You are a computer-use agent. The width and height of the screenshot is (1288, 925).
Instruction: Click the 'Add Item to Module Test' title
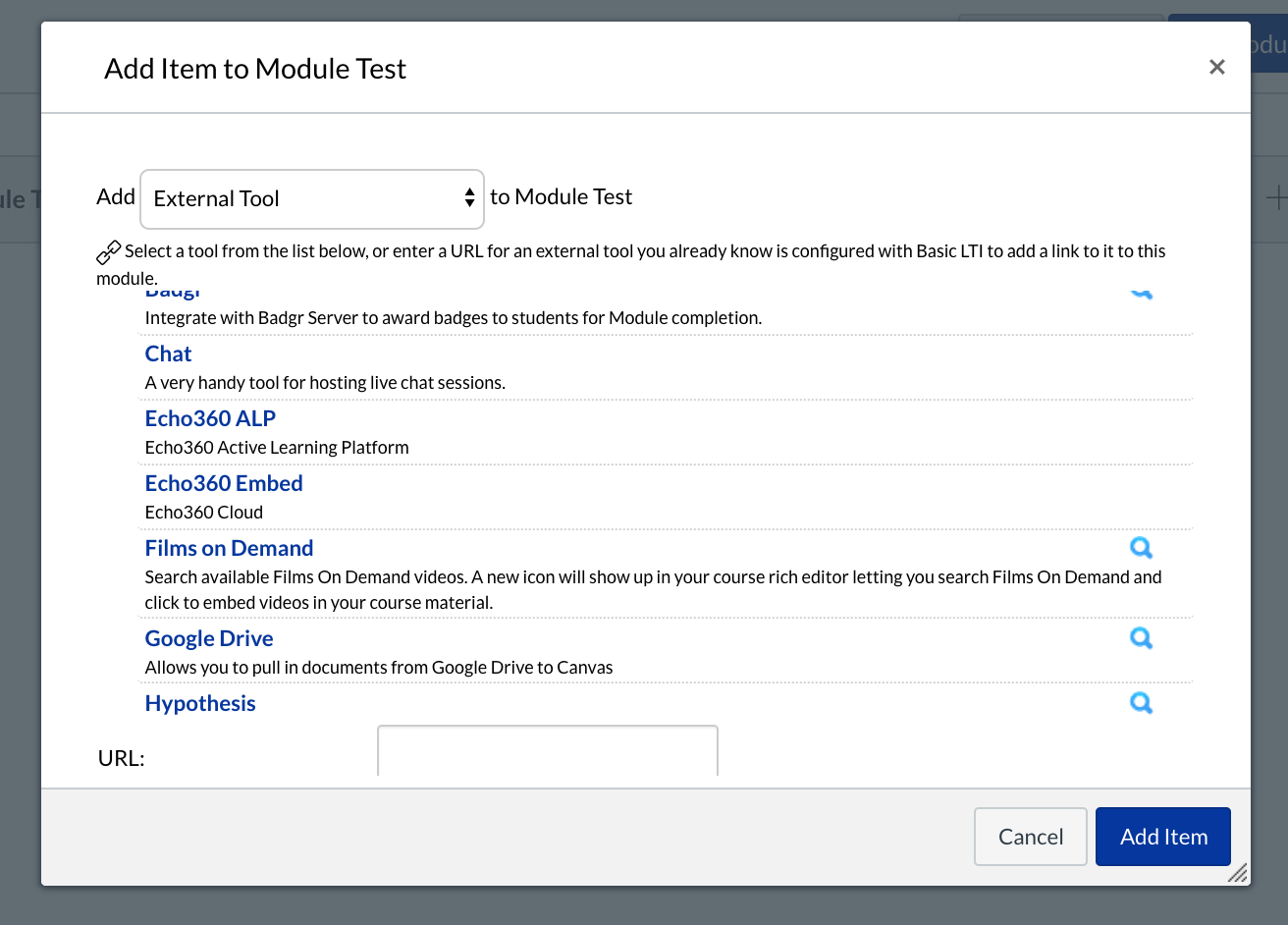255,69
